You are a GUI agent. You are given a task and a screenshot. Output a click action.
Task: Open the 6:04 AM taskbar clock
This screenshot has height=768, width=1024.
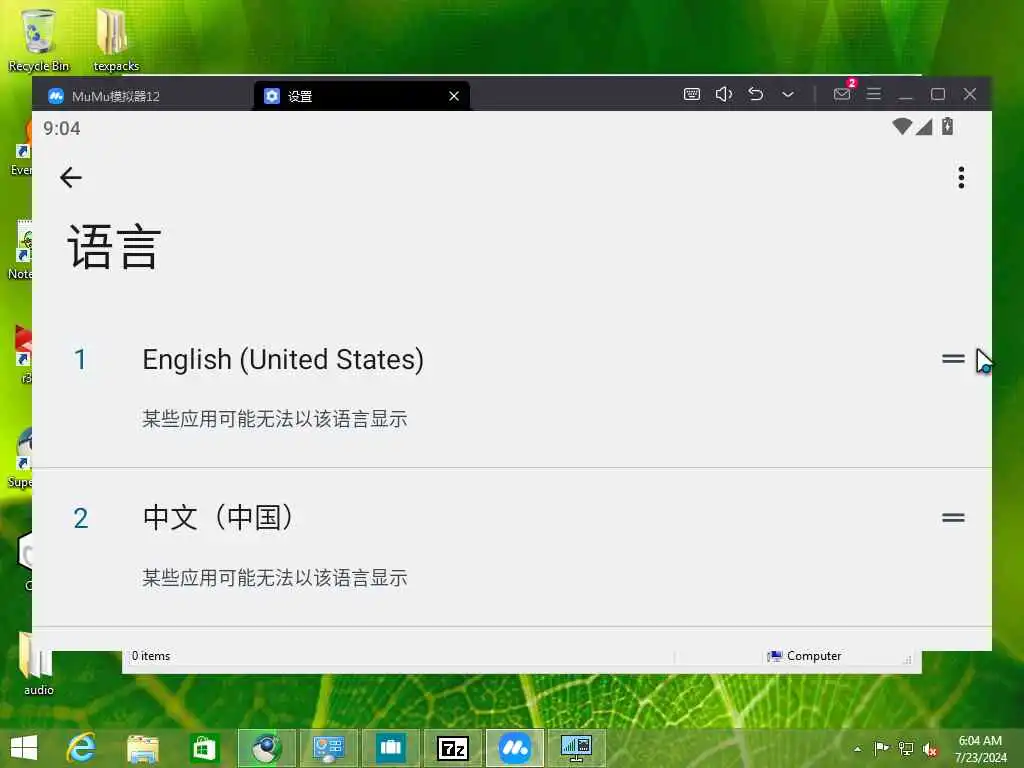[980, 749]
